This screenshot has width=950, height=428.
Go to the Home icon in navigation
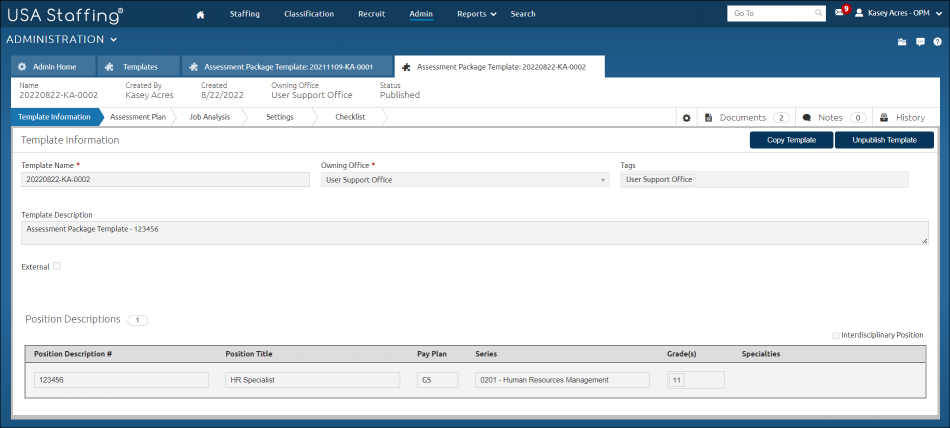click(x=201, y=15)
